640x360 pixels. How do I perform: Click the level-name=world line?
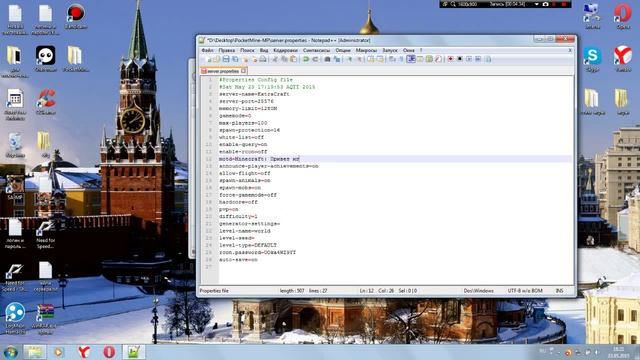pos(244,231)
